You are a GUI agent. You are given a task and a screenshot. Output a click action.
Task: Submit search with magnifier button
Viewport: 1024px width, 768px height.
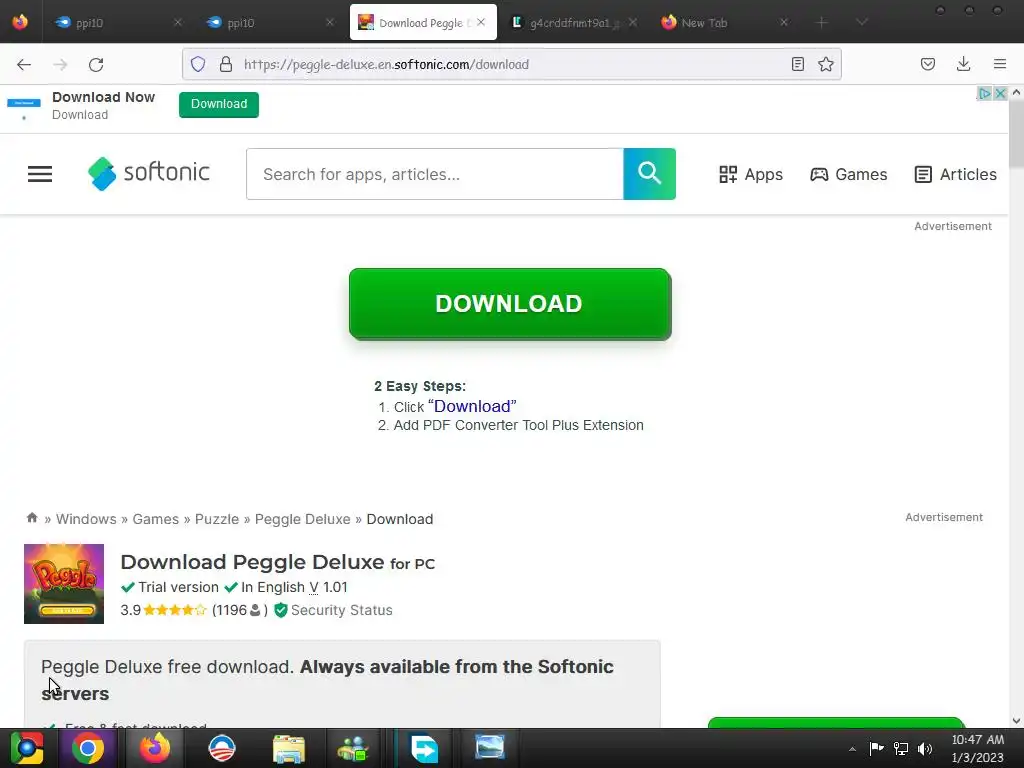point(649,174)
